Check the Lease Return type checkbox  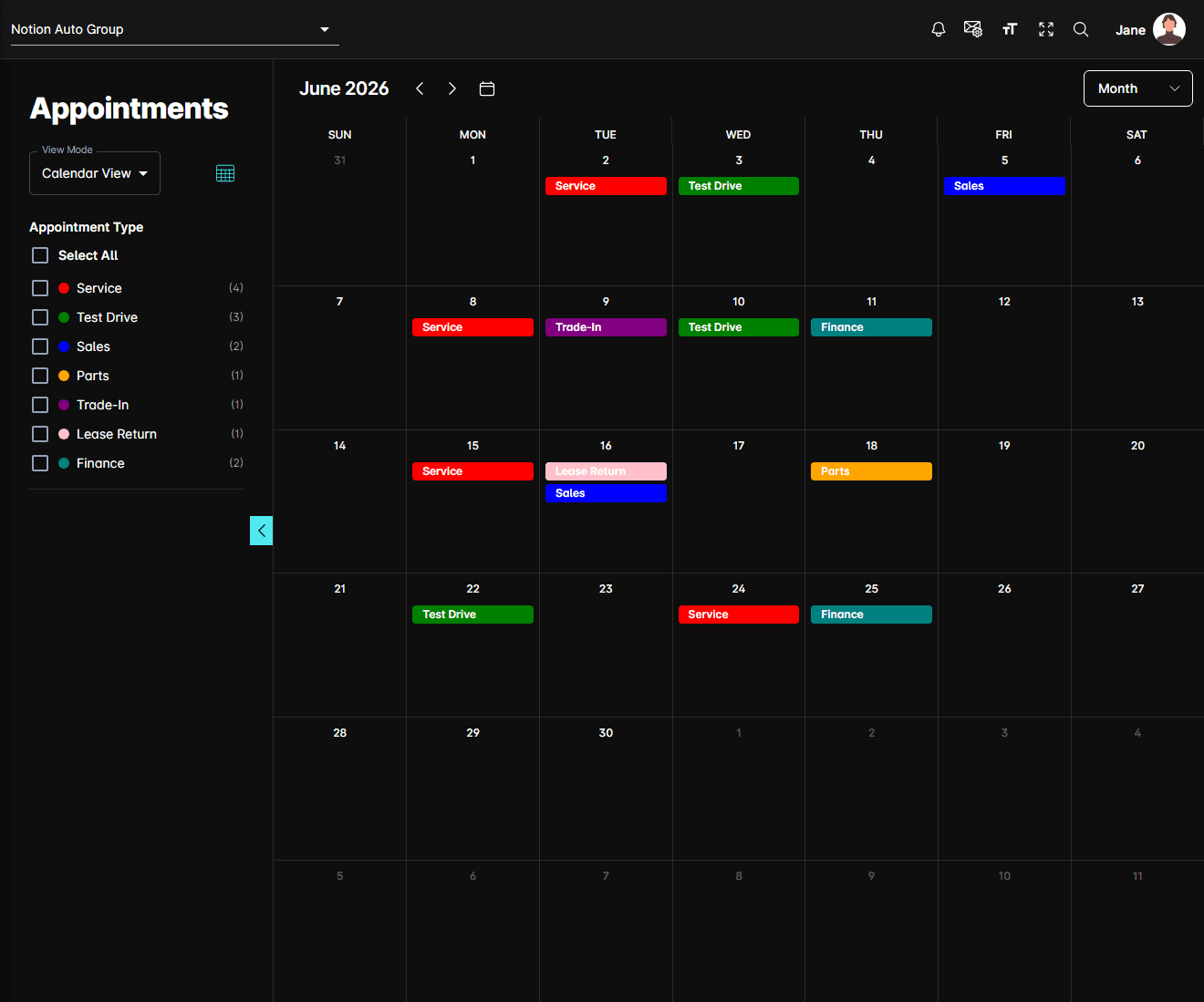(x=40, y=434)
